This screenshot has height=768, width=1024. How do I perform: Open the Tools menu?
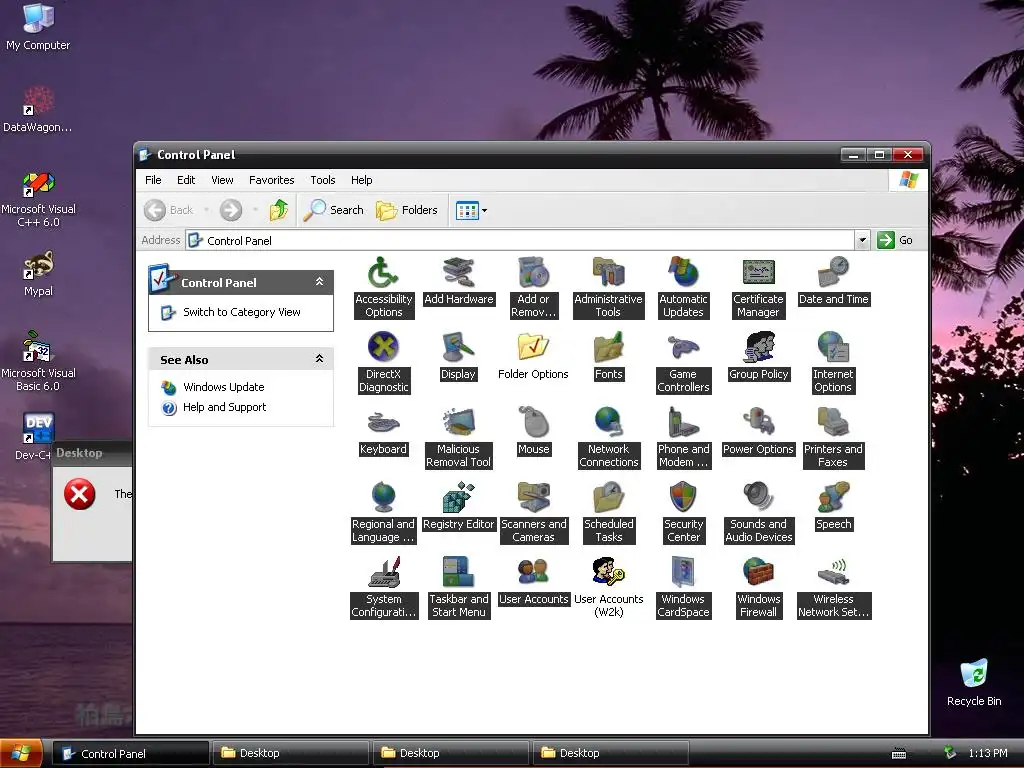323,180
